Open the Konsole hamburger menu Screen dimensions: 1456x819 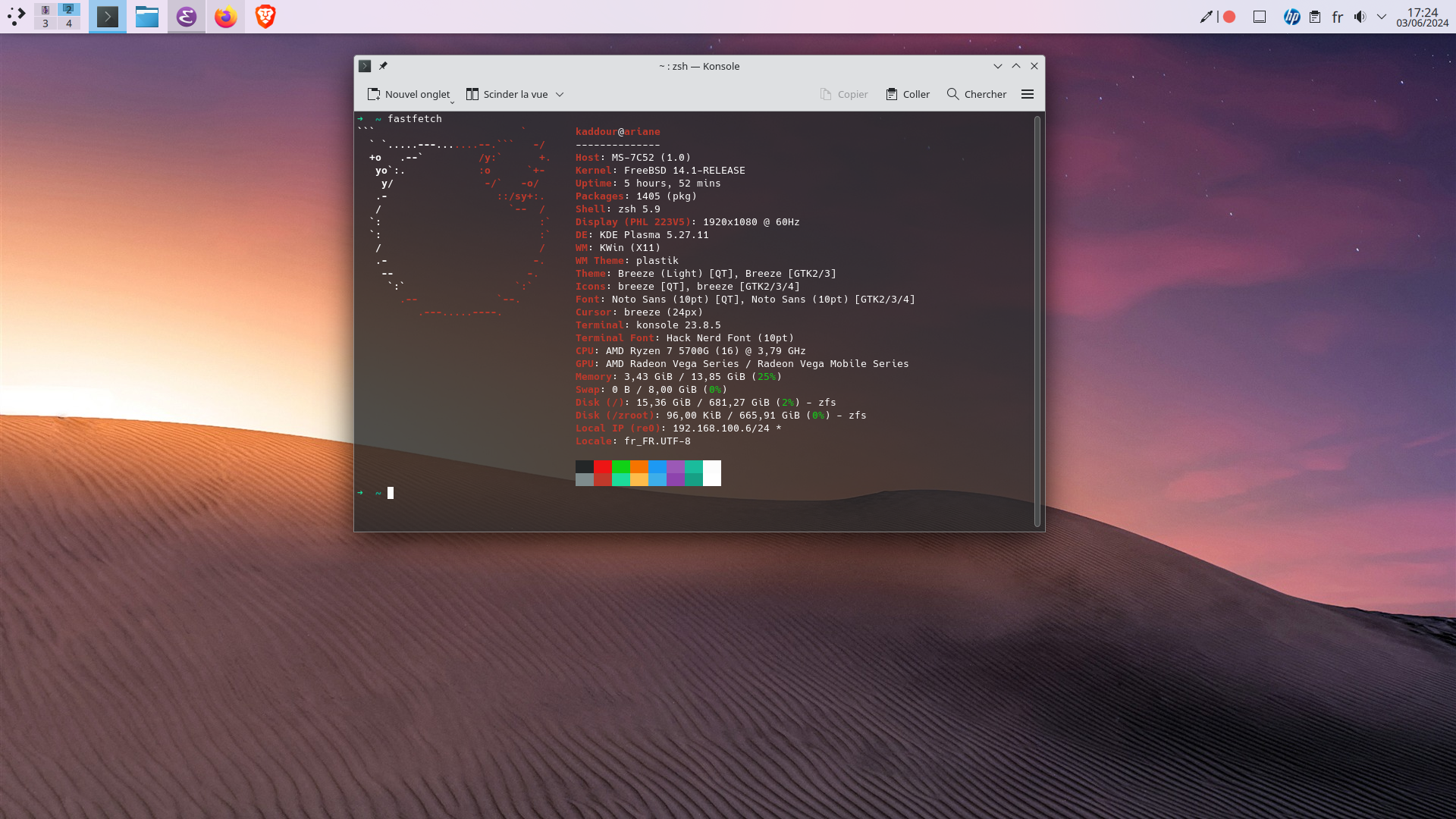pyautogui.click(x=1028, y=94)
